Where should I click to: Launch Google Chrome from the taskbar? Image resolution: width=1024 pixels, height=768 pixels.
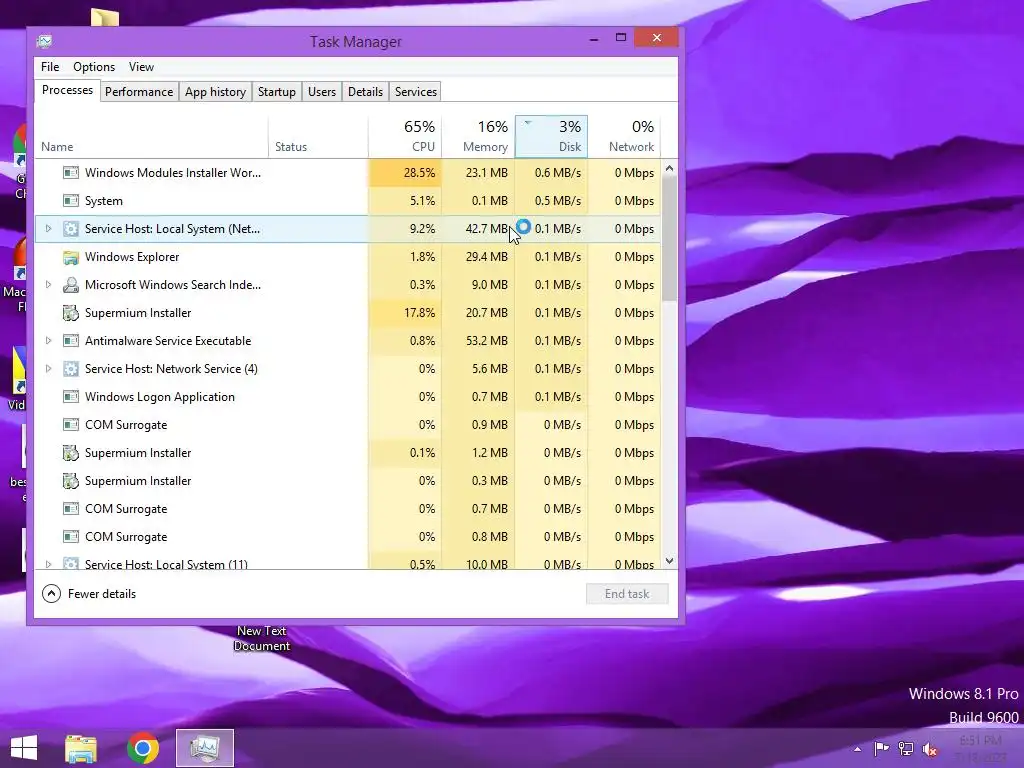143,748
